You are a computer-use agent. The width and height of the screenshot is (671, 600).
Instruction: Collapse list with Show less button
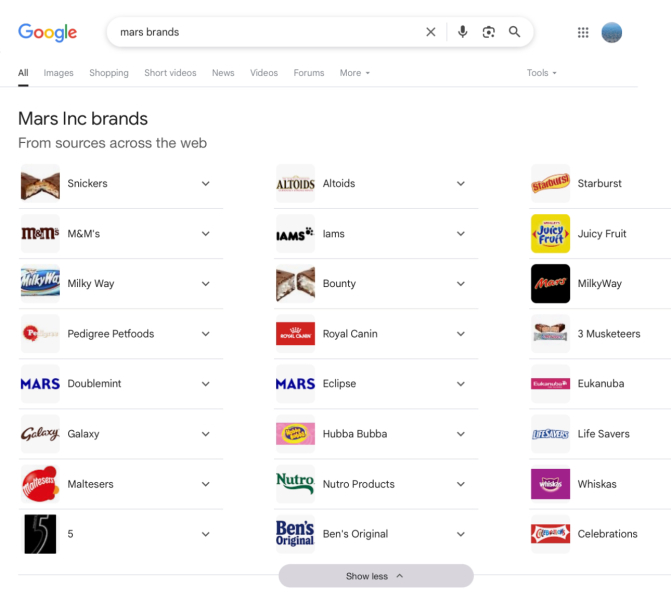tap(376, 576)
